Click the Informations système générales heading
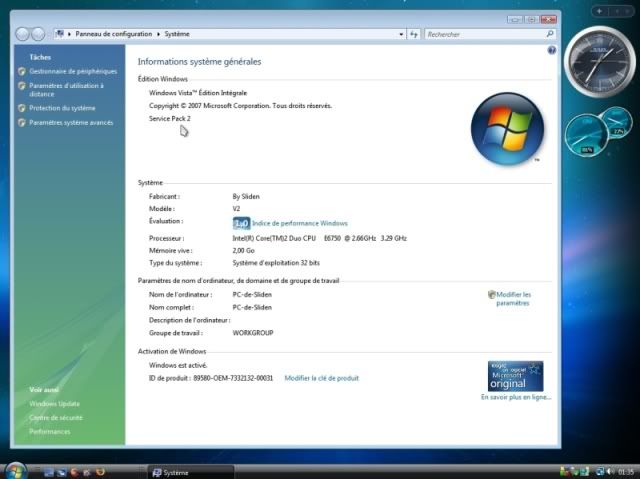Screen dimensions: 640x479 click(199, 62)
